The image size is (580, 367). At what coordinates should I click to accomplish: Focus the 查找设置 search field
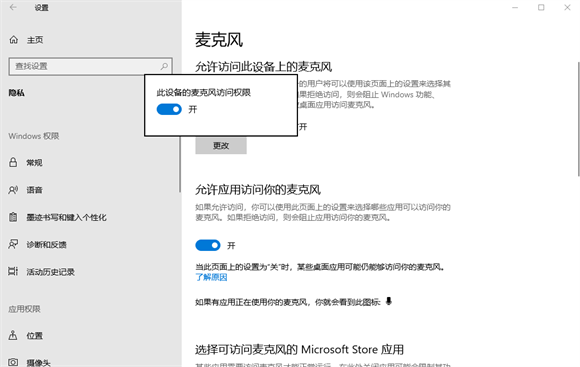91,67
